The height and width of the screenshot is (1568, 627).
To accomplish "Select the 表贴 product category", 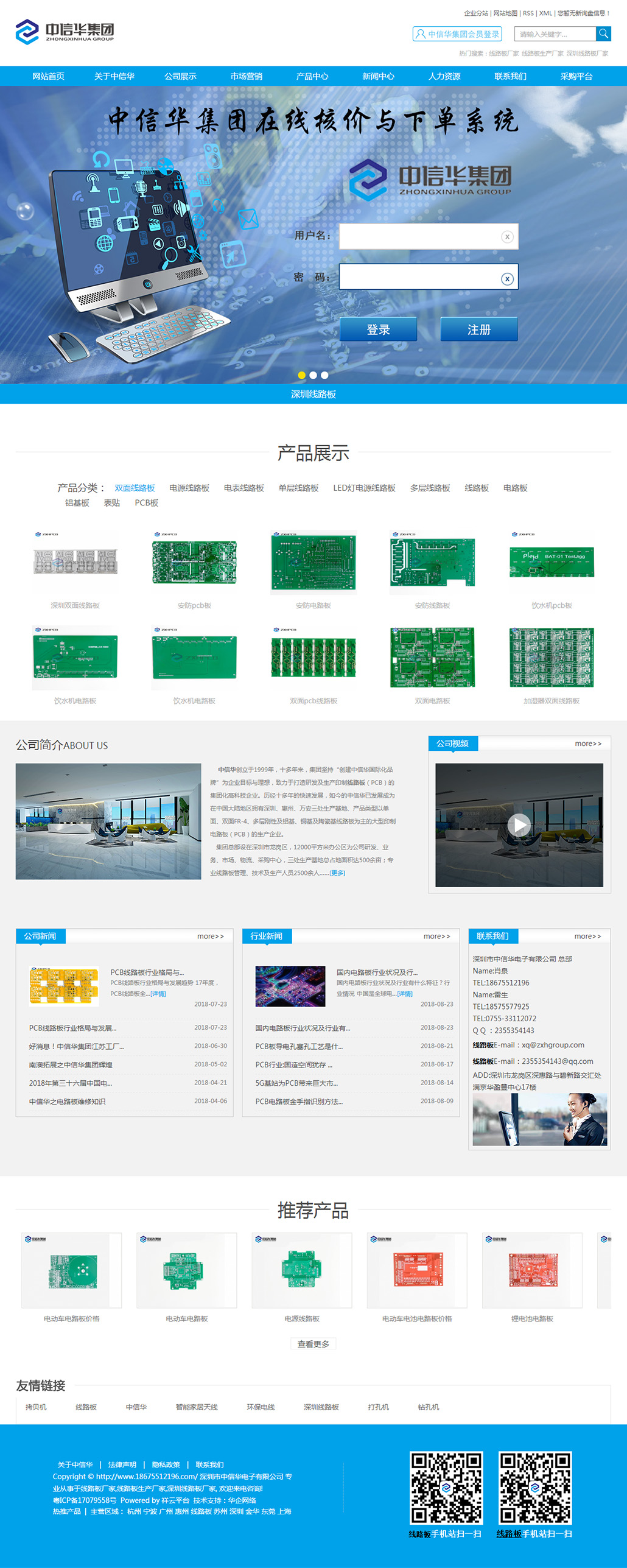I will [x=112, y=503].
